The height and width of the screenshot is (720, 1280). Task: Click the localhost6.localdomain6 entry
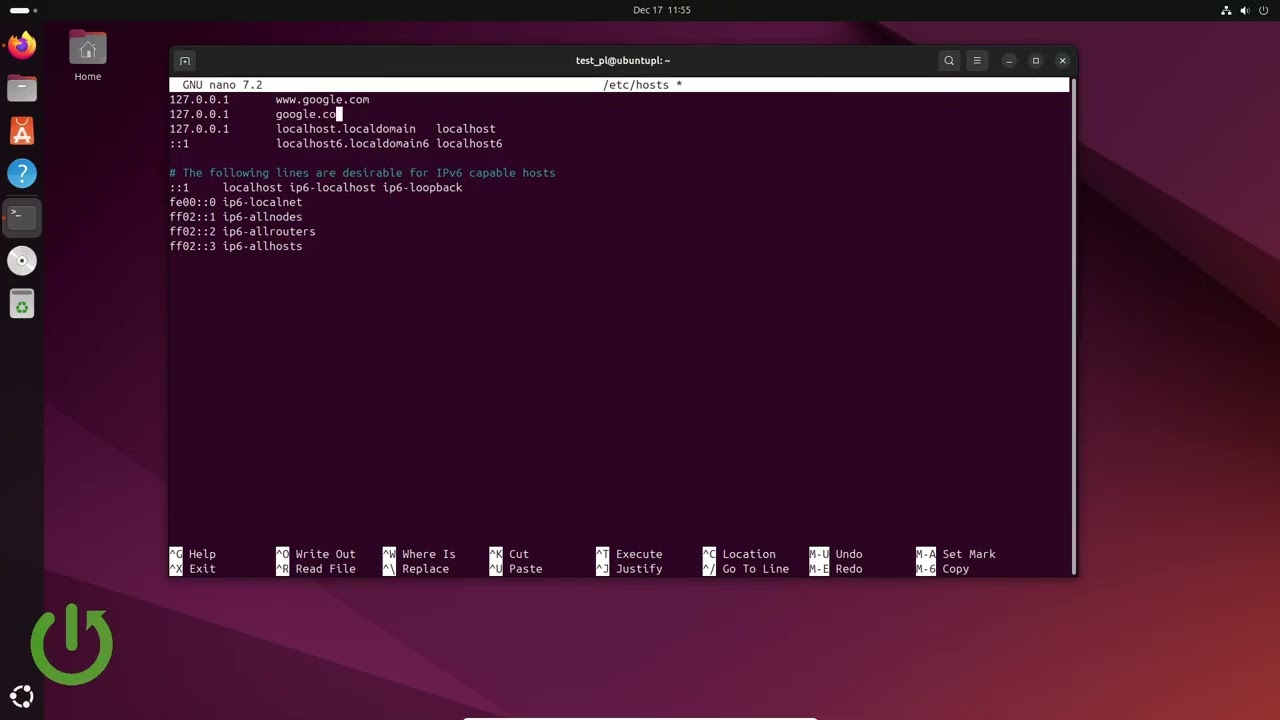[352, 144]
